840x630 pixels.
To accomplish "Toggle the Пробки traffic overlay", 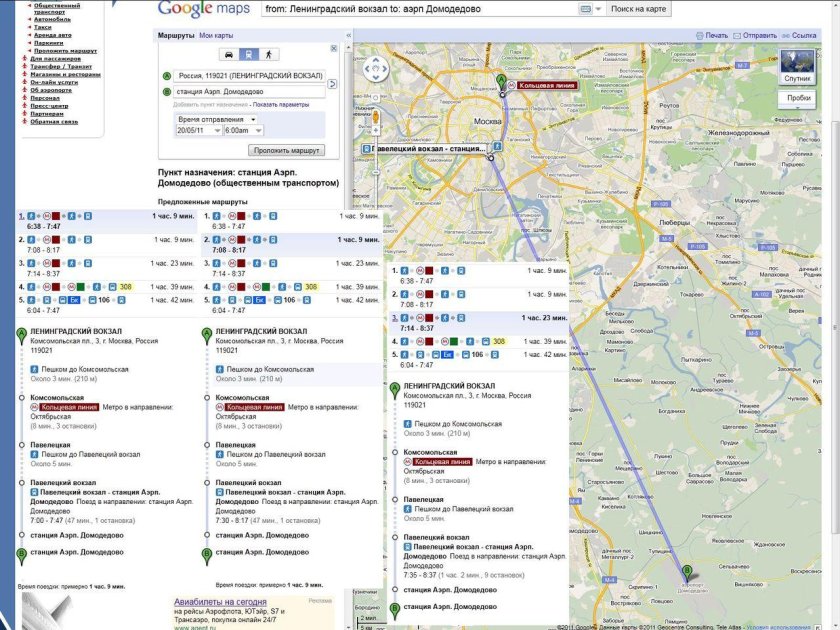I will click(x=799, y=98).
